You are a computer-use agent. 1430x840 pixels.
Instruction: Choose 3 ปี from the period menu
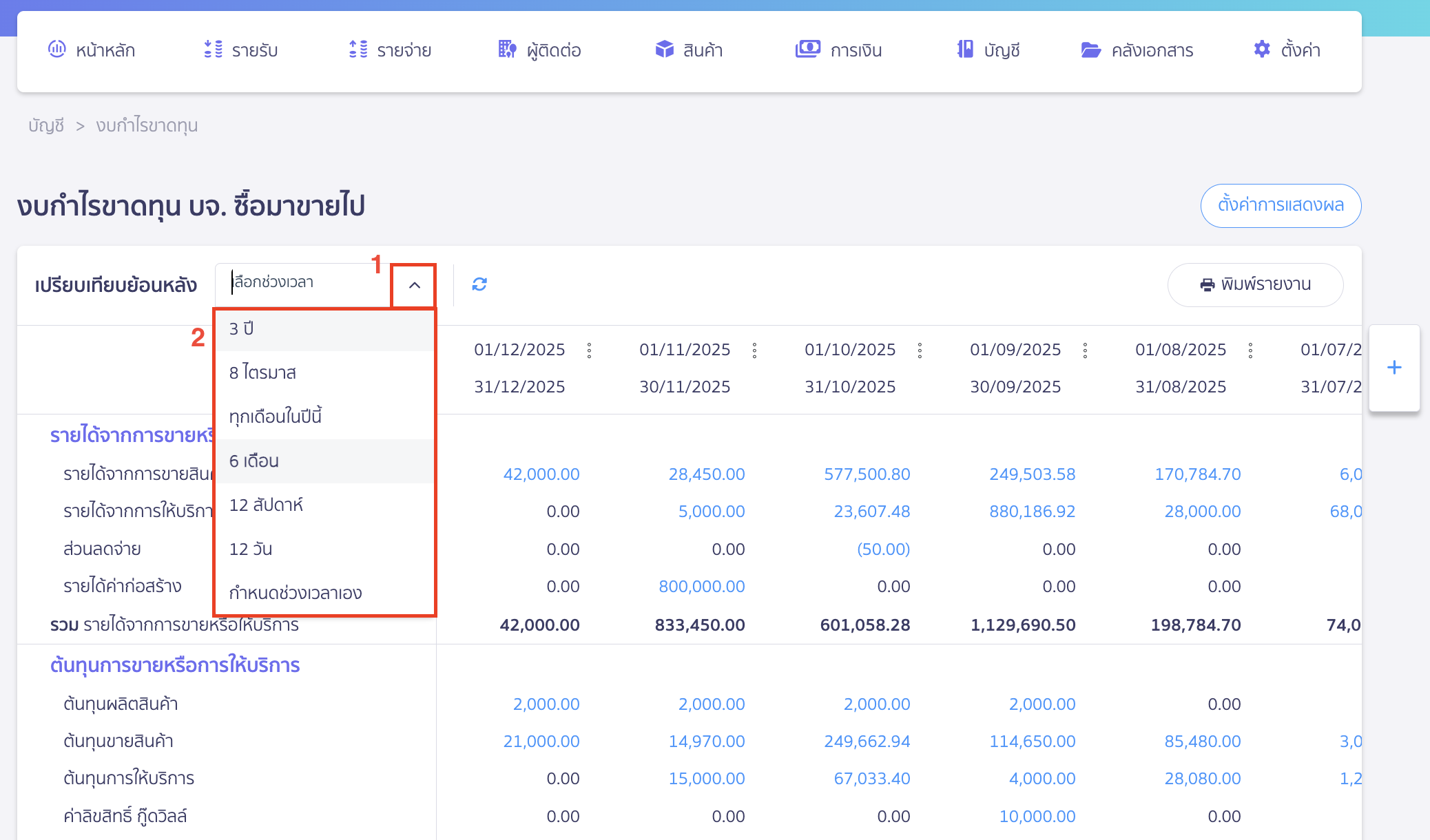(241, 328)
